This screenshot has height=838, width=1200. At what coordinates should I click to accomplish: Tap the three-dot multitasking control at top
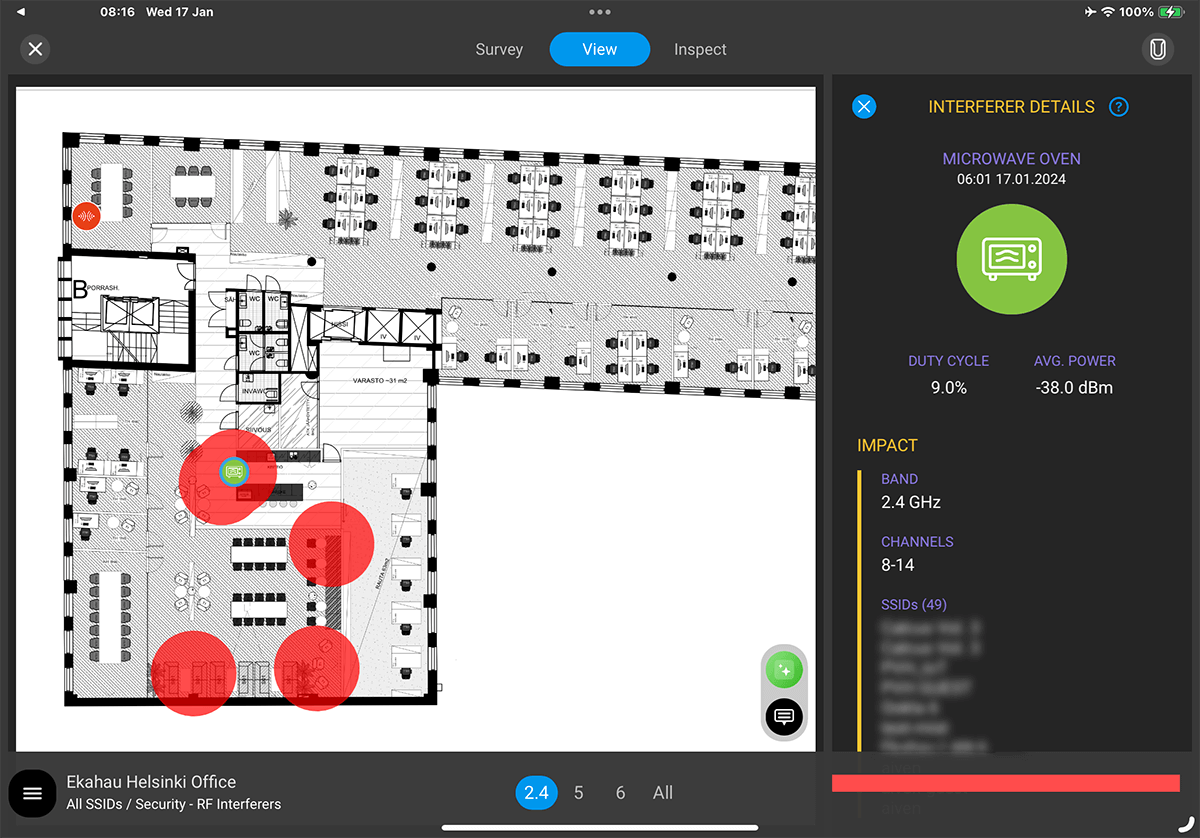600,12
